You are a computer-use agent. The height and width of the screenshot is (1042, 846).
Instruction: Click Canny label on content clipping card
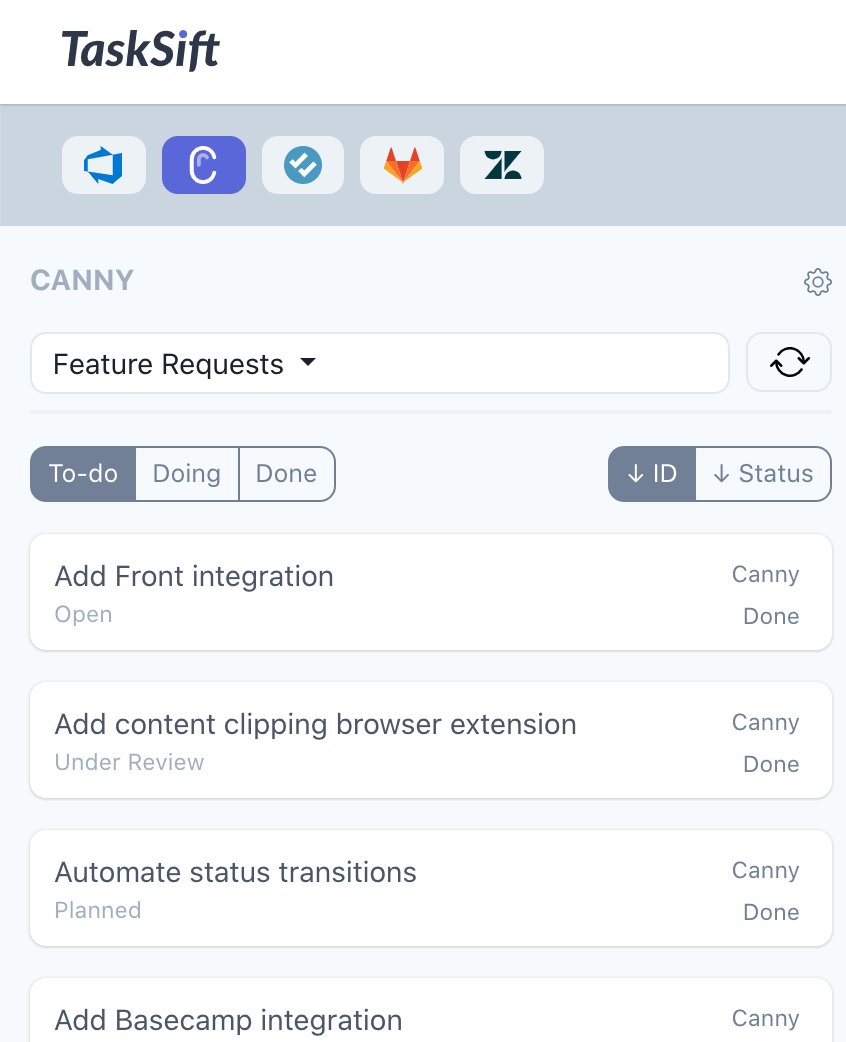(766, 722)
